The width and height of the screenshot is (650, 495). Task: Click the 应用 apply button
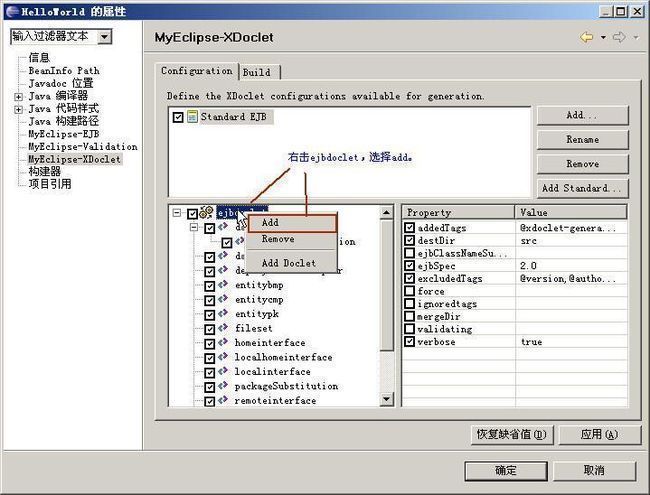599,434
